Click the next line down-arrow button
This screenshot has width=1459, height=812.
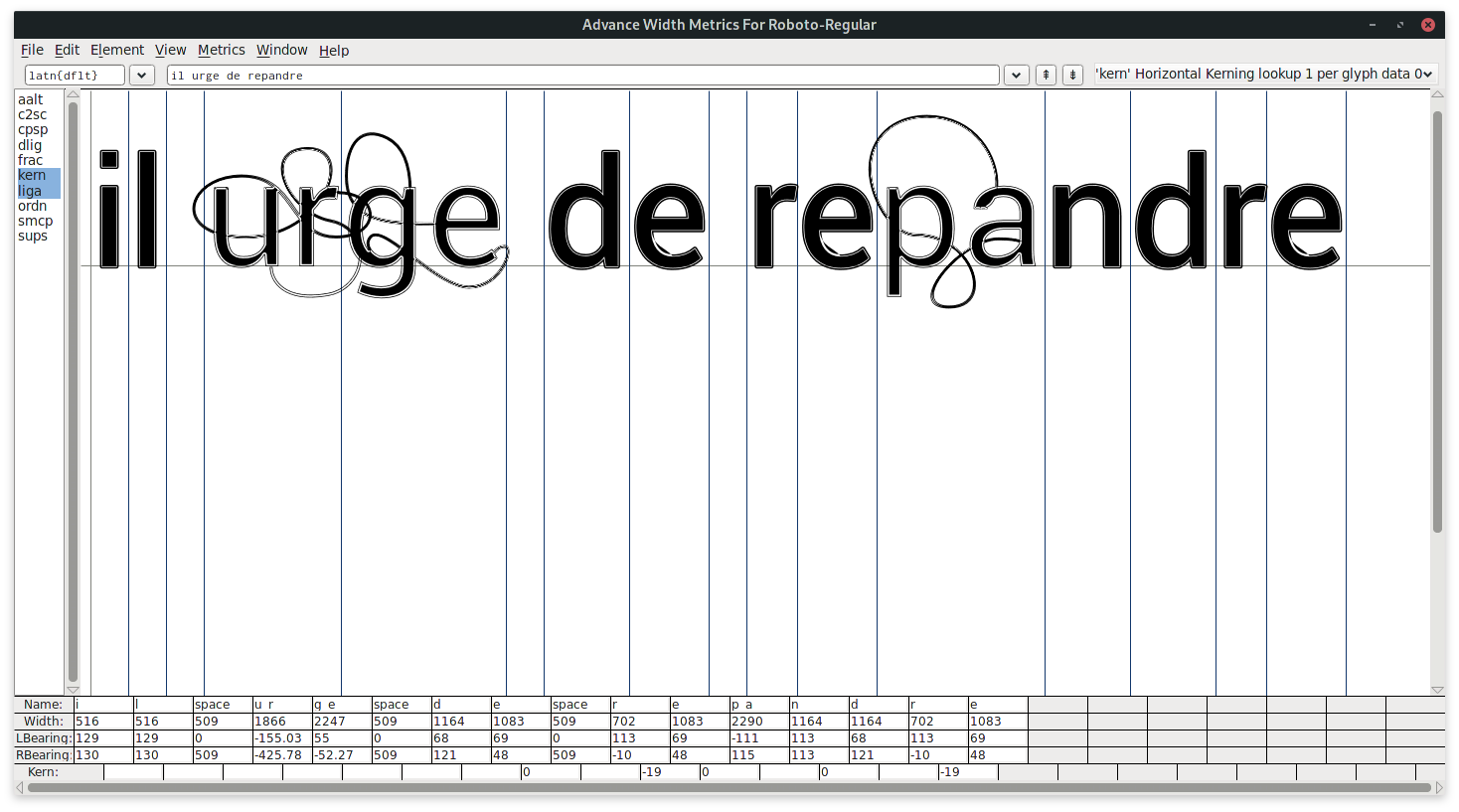[x=1072, y=75]
